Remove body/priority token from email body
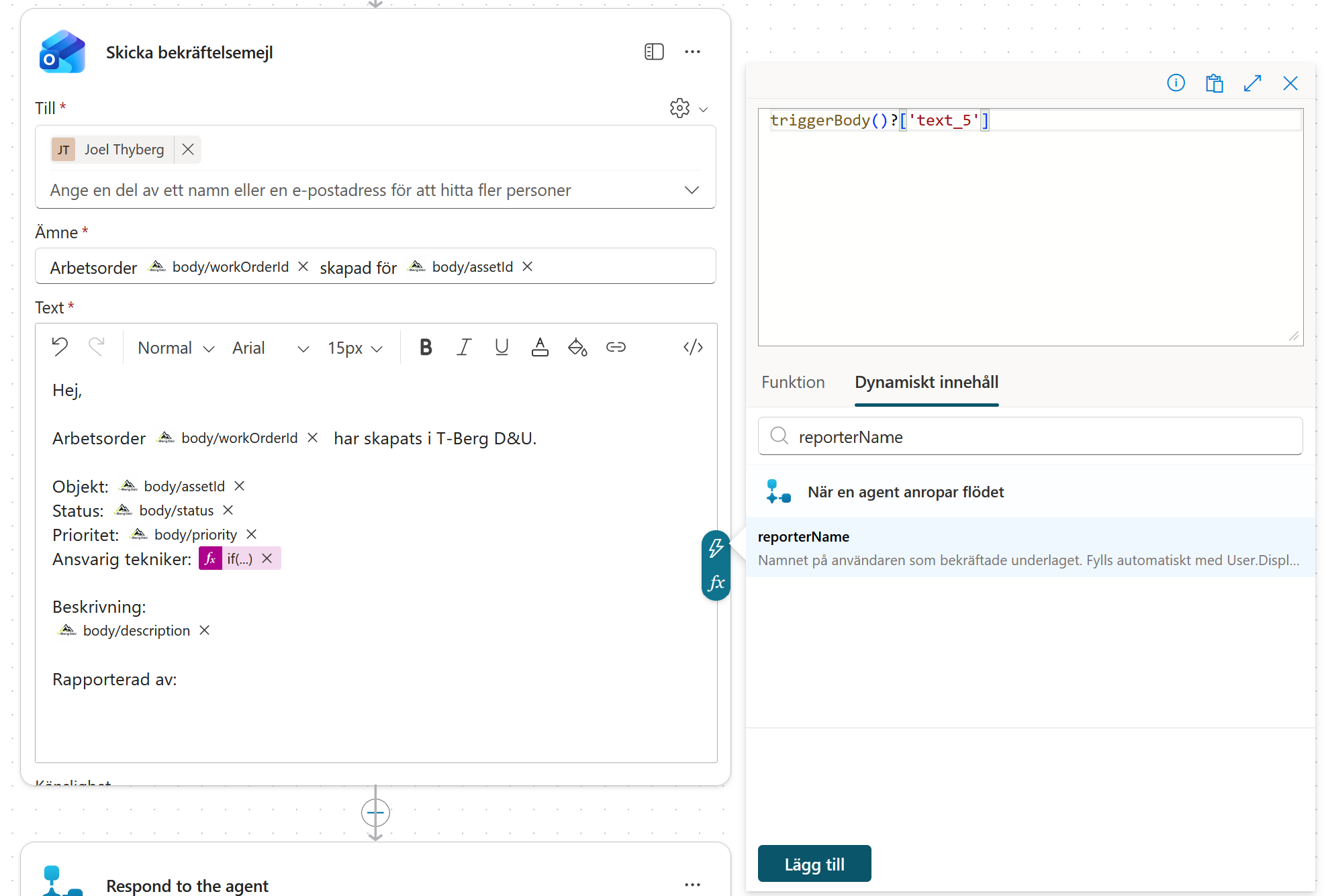 coord(252,534)
